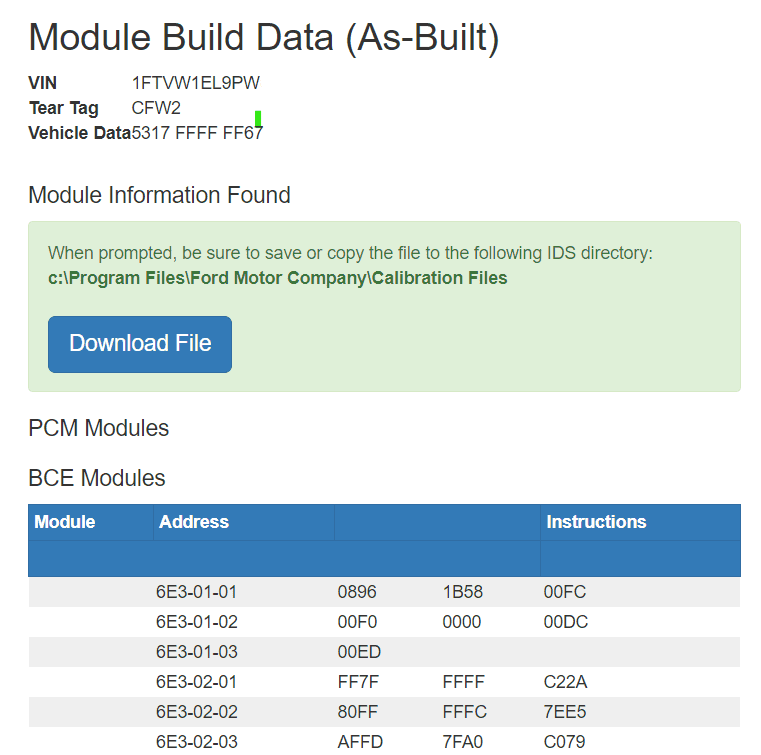
Task: Select address cell 6E3-02-02
Action: [196, 712]
